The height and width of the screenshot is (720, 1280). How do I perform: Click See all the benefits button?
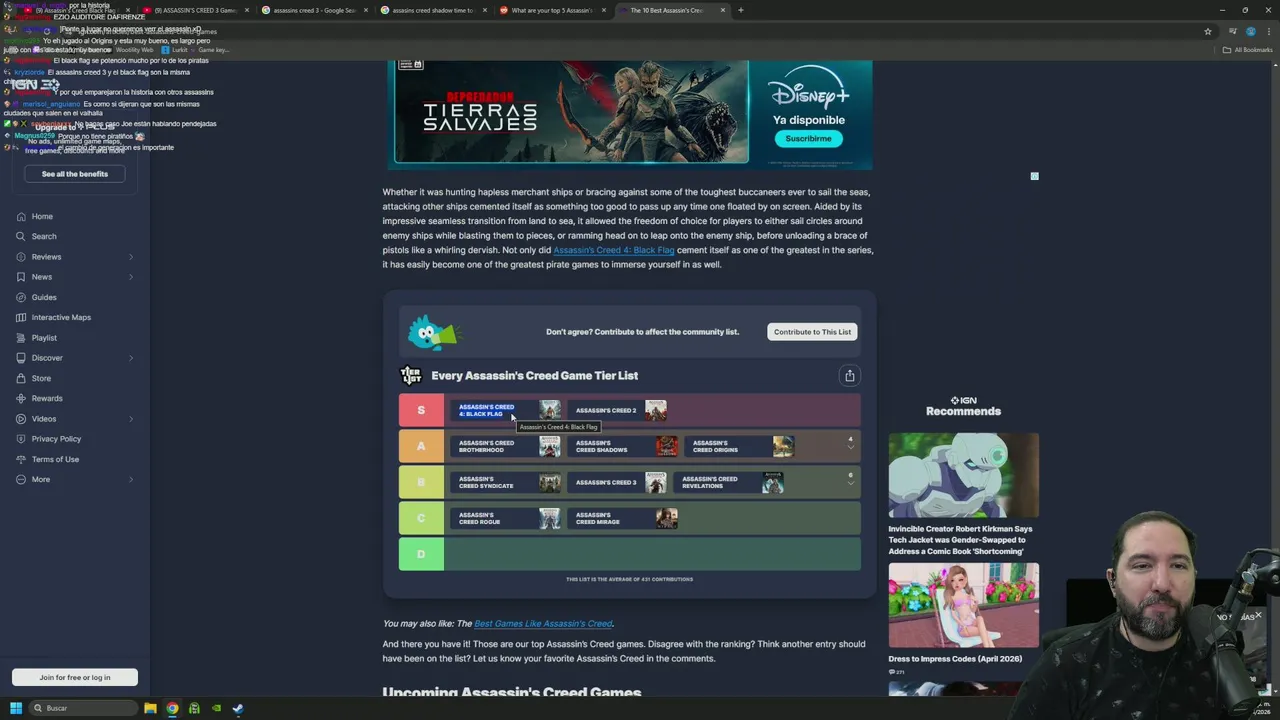75,174
